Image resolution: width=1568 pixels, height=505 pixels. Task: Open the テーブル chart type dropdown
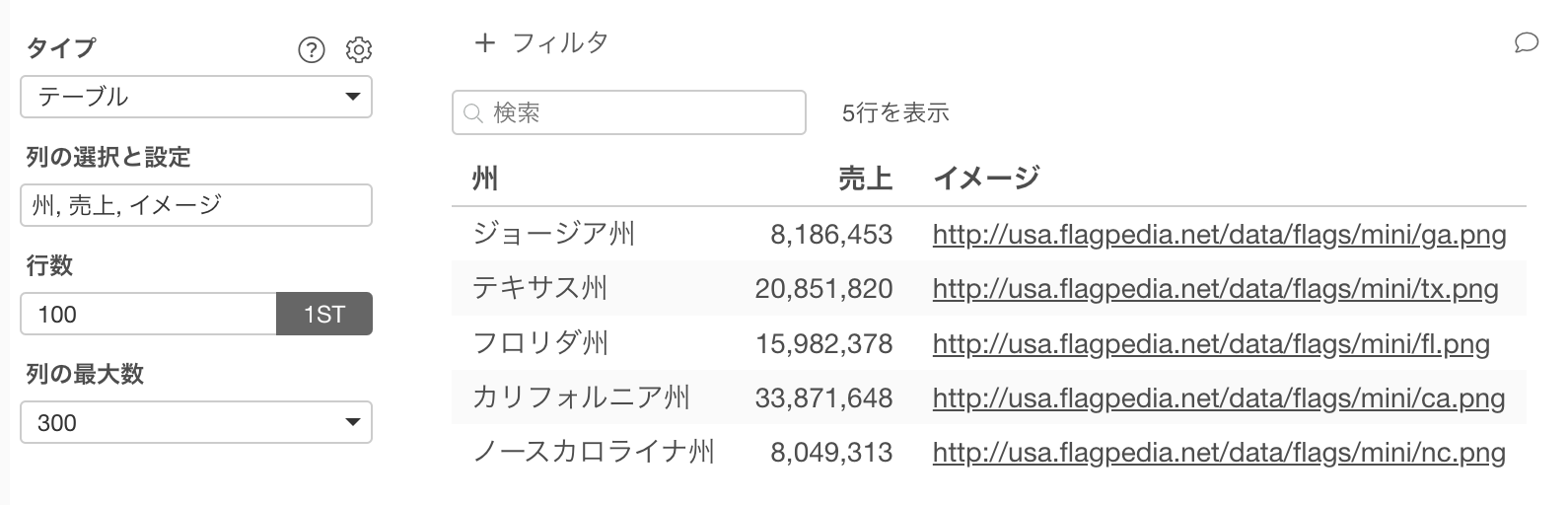196,97
